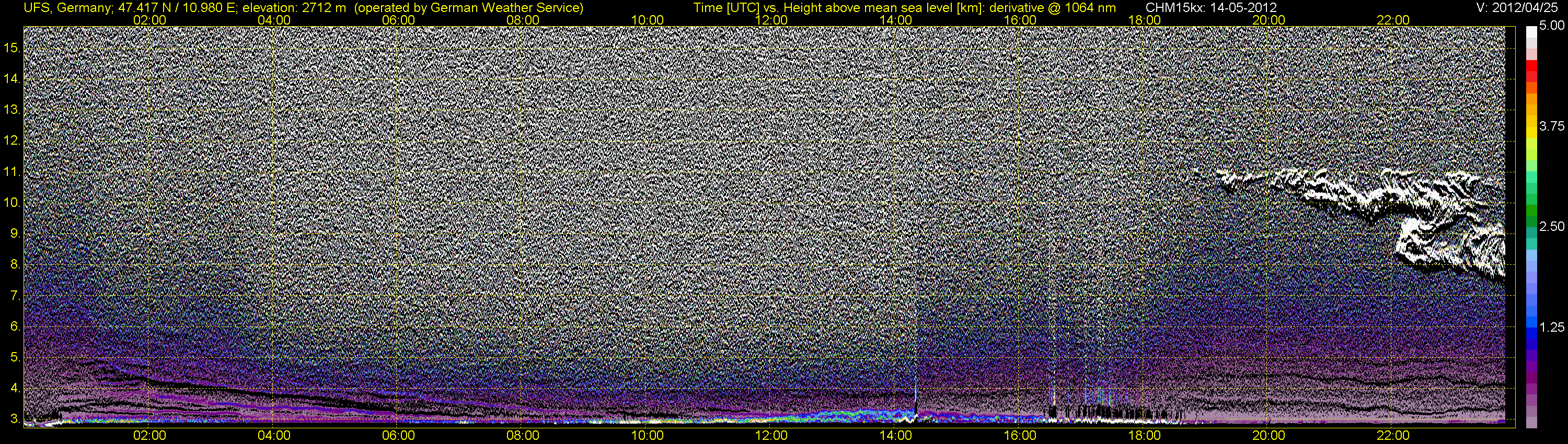Click the green segment of the colorbar
The width and height of the screenshot is (1568, 444).
tap(1531, 210)
